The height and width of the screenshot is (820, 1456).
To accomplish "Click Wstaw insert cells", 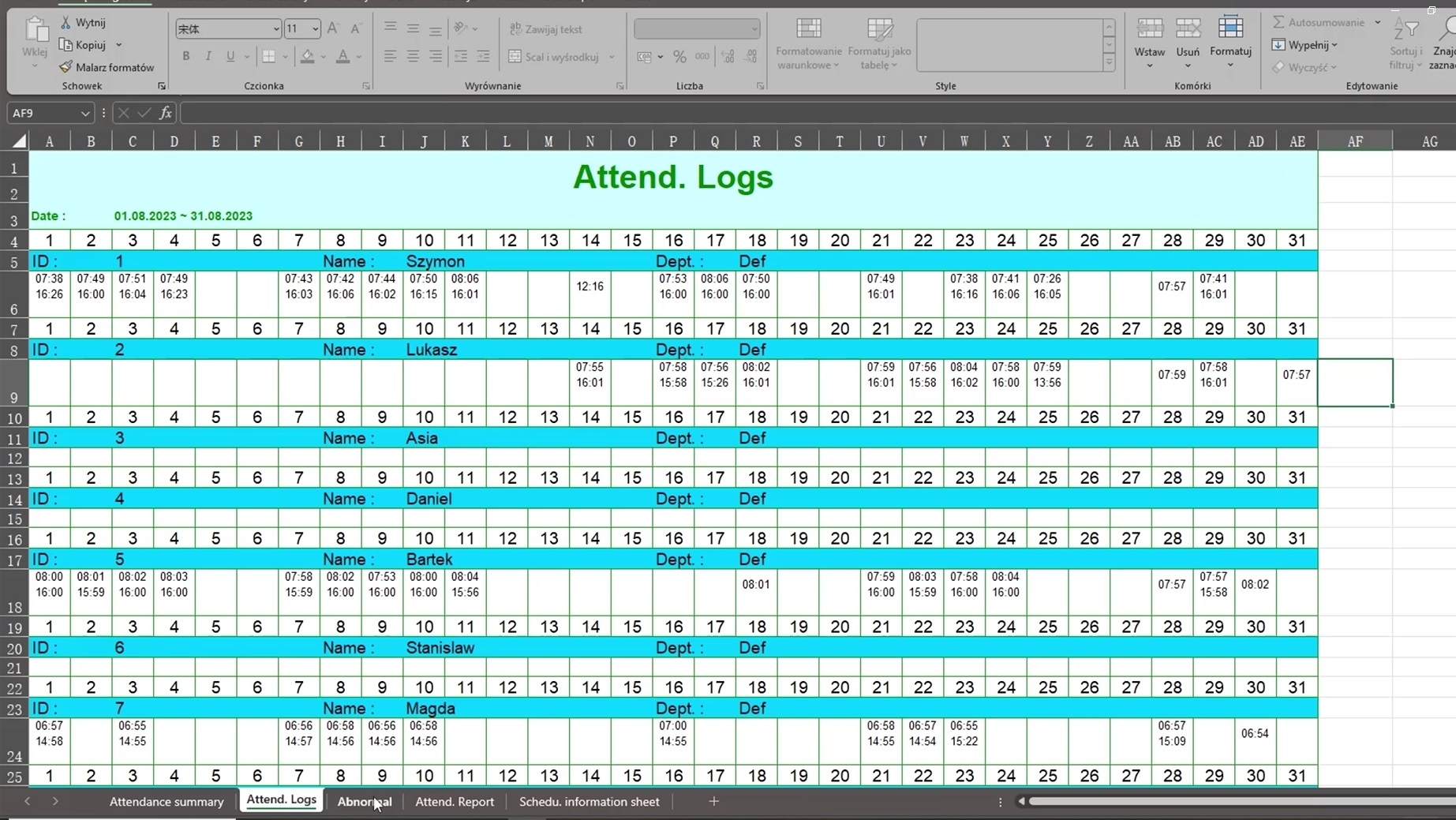I will 1149,43.
